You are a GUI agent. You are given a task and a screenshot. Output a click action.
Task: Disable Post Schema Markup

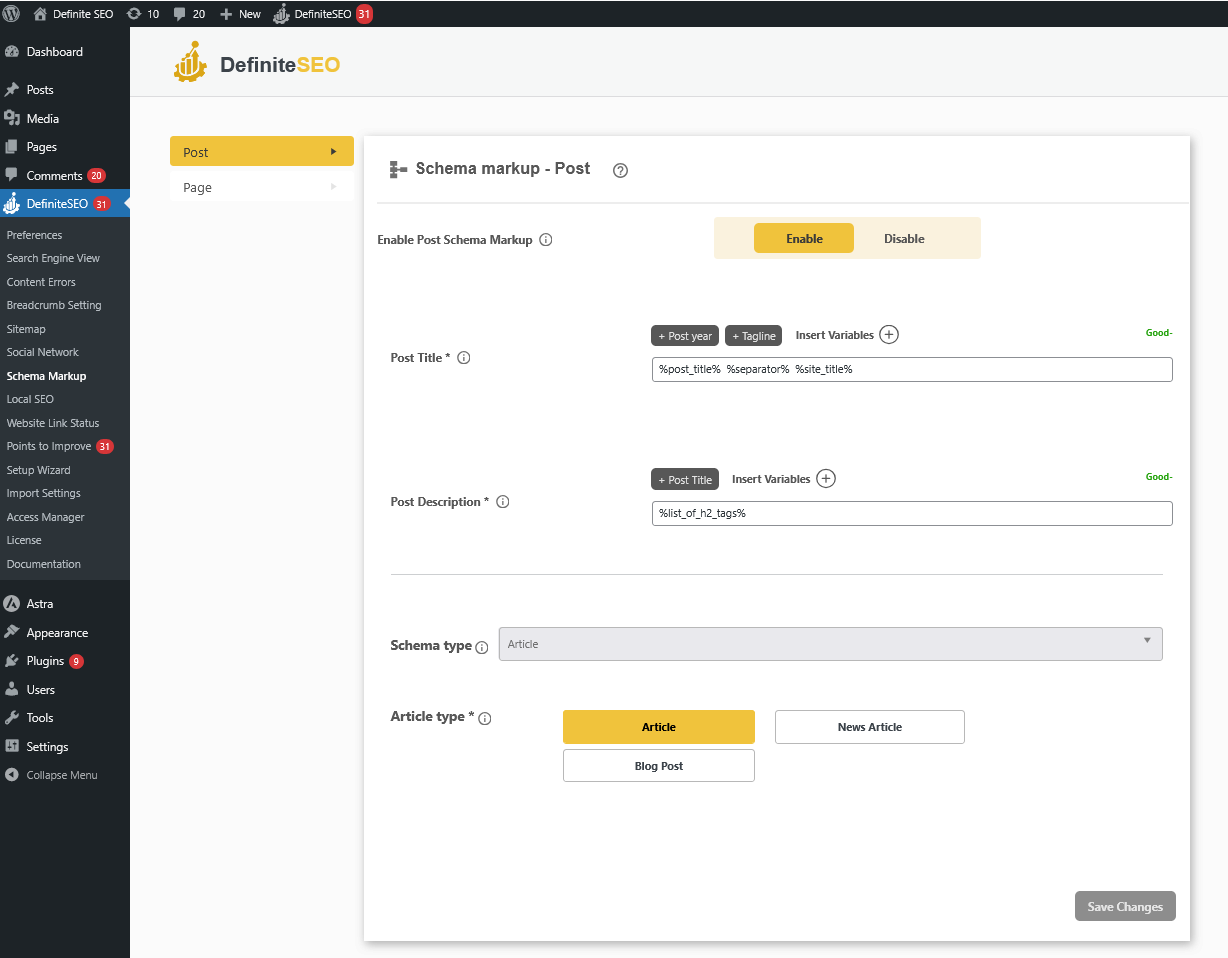click(904, 238)
